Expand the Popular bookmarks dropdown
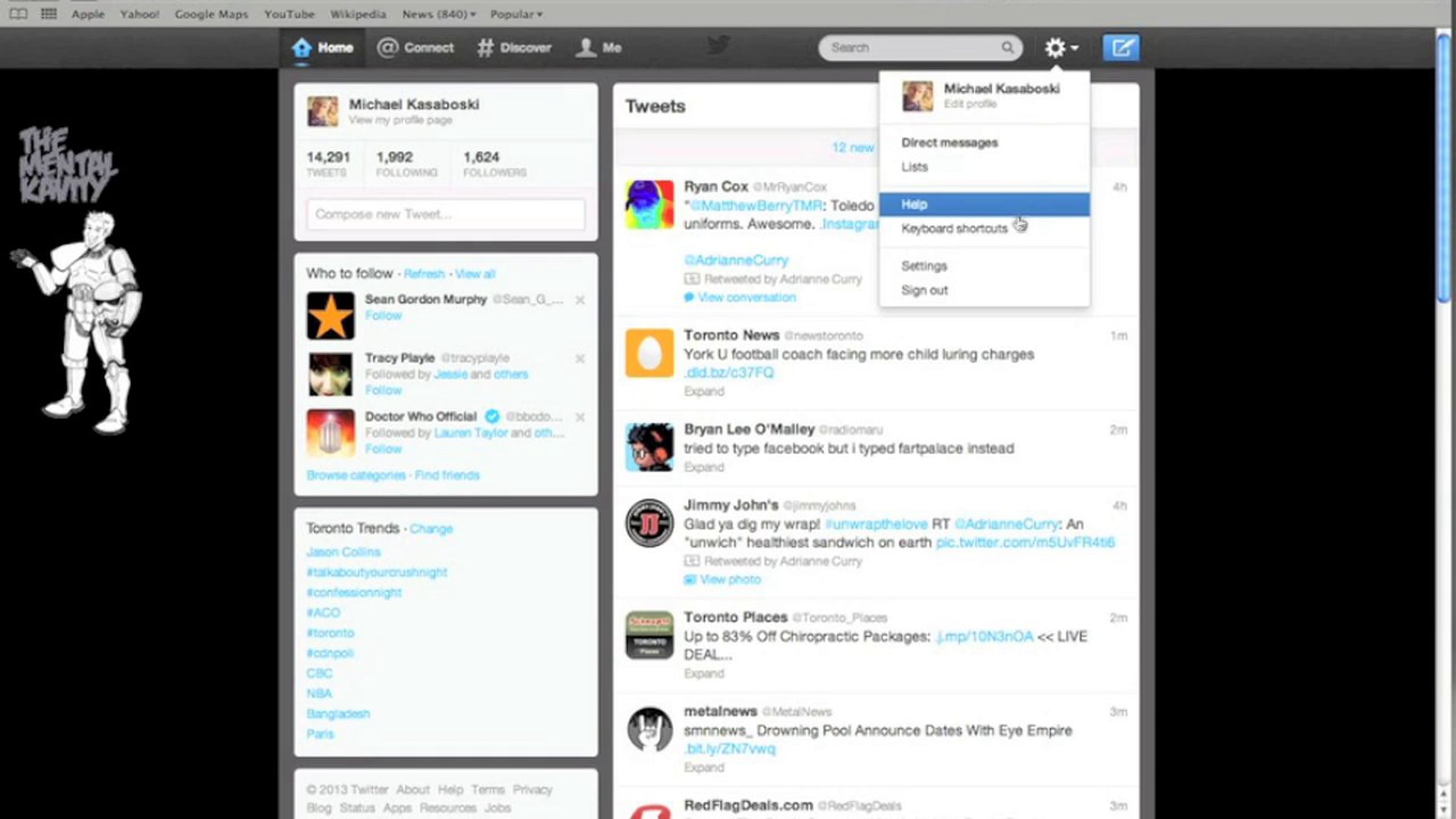Screen dimensions: 1456x819 [x=516, y=14]
